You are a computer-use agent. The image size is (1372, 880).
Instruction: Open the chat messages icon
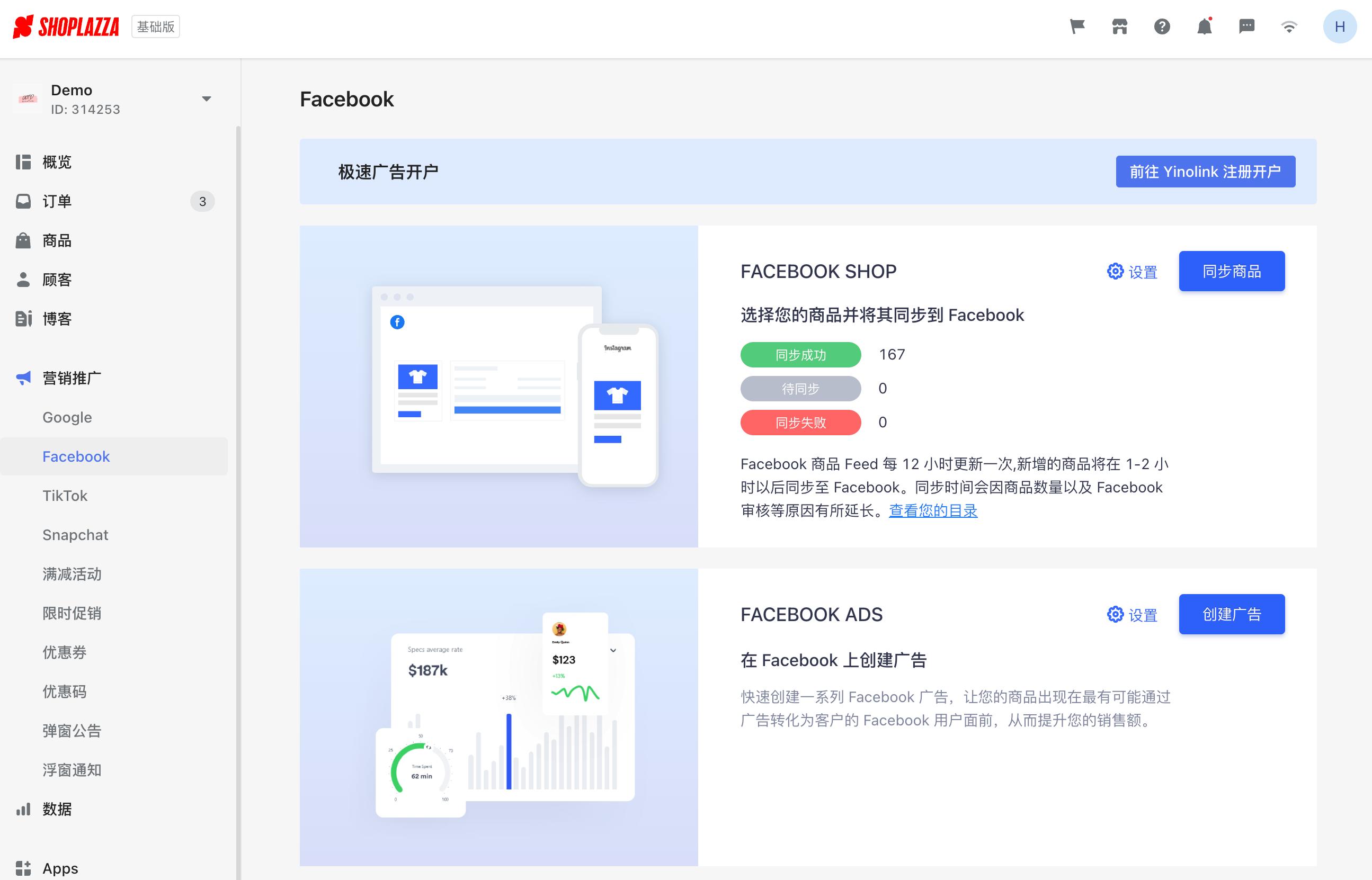click(1247, 26)
